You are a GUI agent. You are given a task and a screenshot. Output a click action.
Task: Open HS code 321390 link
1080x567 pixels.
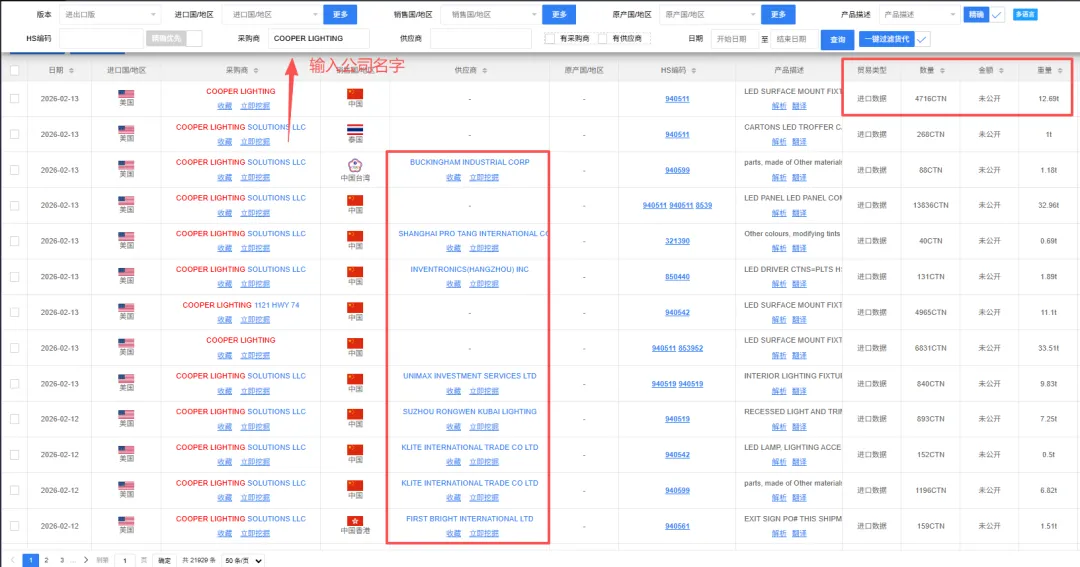tap(677, 241)
